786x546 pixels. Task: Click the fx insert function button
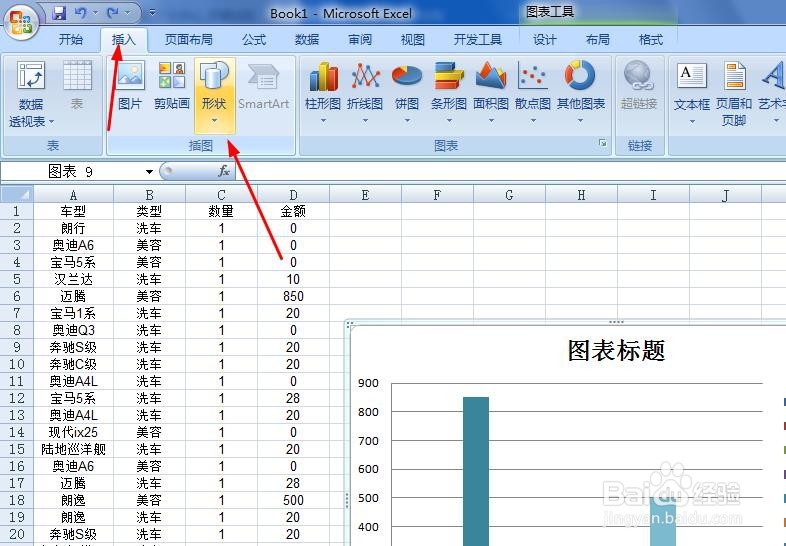pos(224,171)
